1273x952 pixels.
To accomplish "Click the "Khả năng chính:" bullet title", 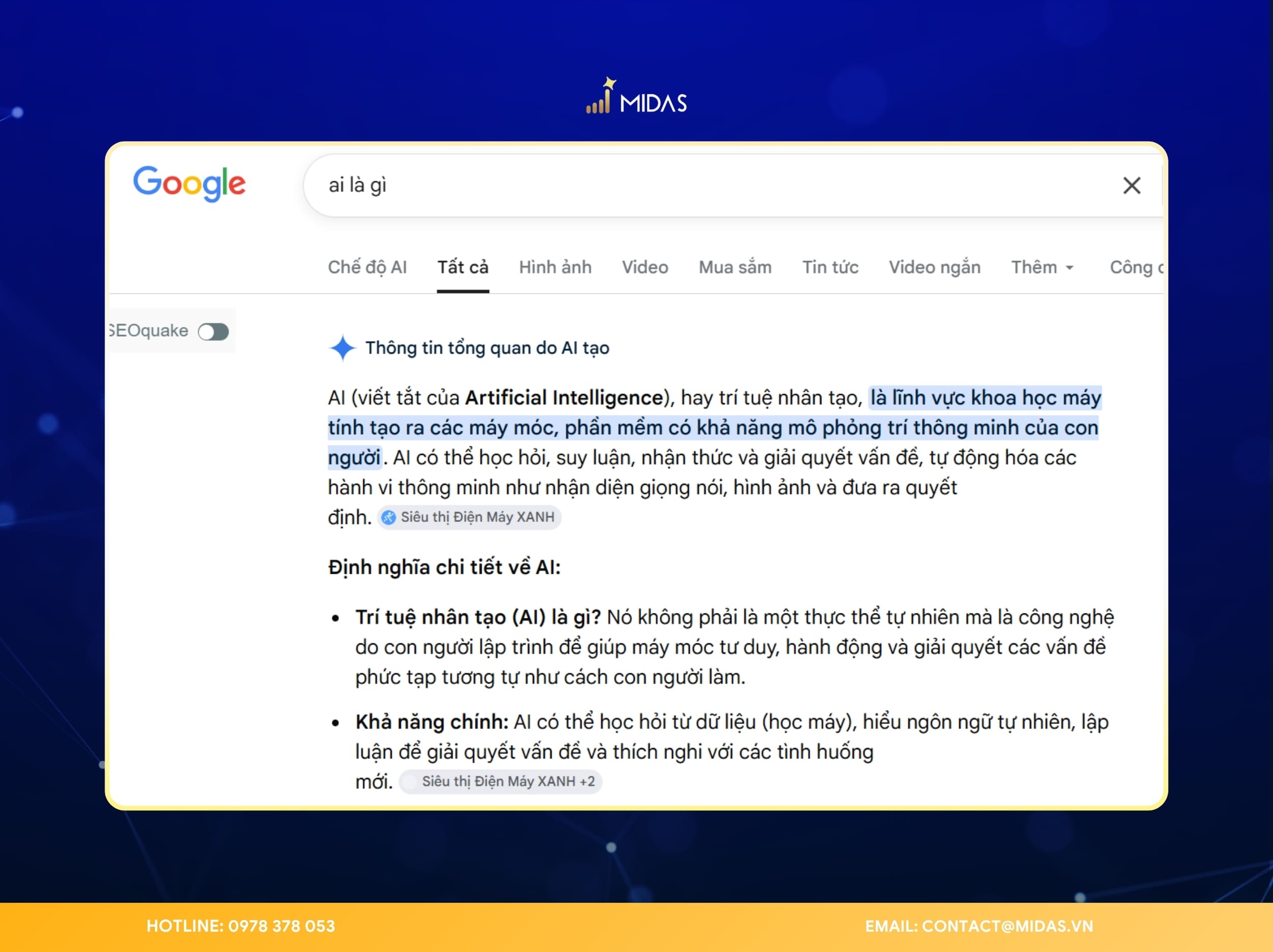I will pyautogui.click(x=432, y=722).
